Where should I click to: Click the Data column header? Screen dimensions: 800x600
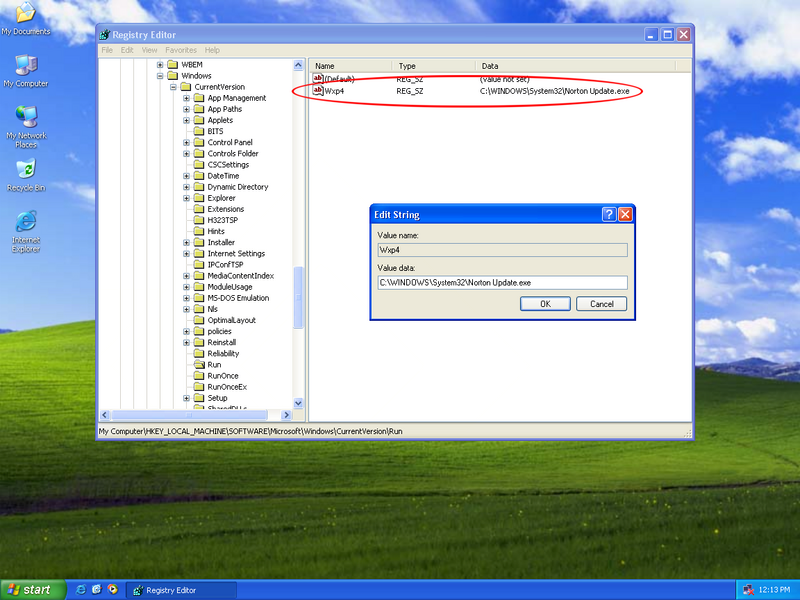pyautogui.click(x=576, y=66)
